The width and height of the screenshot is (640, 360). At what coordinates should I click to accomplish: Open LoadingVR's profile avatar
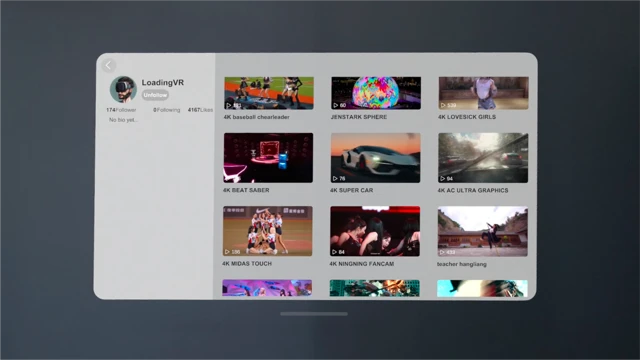pos(123,89)
